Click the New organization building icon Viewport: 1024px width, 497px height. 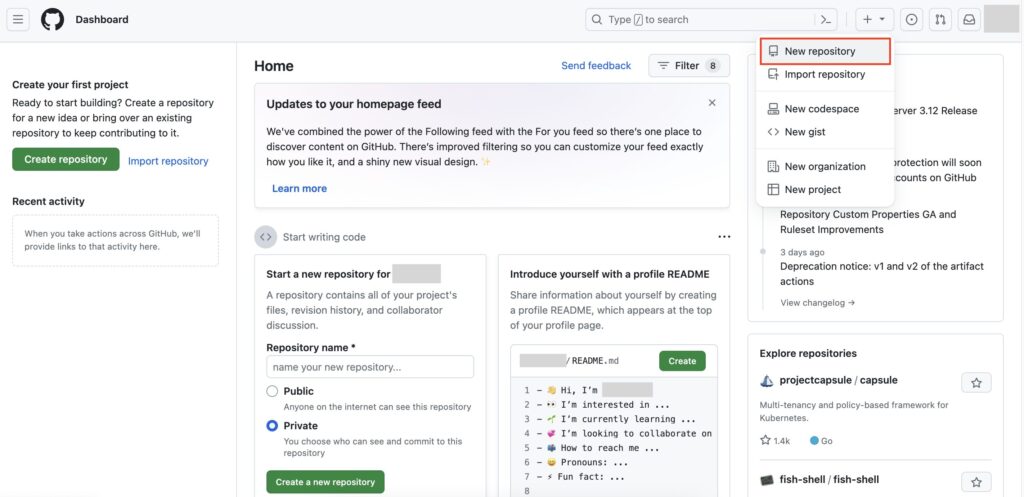point(773,167)
